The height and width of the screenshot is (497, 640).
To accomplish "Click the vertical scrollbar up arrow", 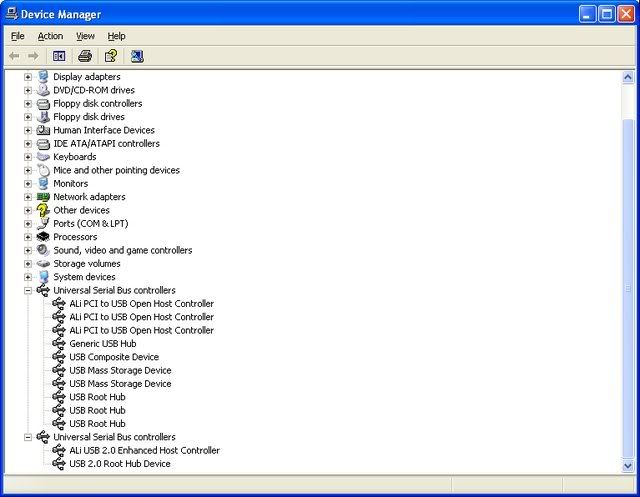I will pyautogui.click(x=627, y=77).
